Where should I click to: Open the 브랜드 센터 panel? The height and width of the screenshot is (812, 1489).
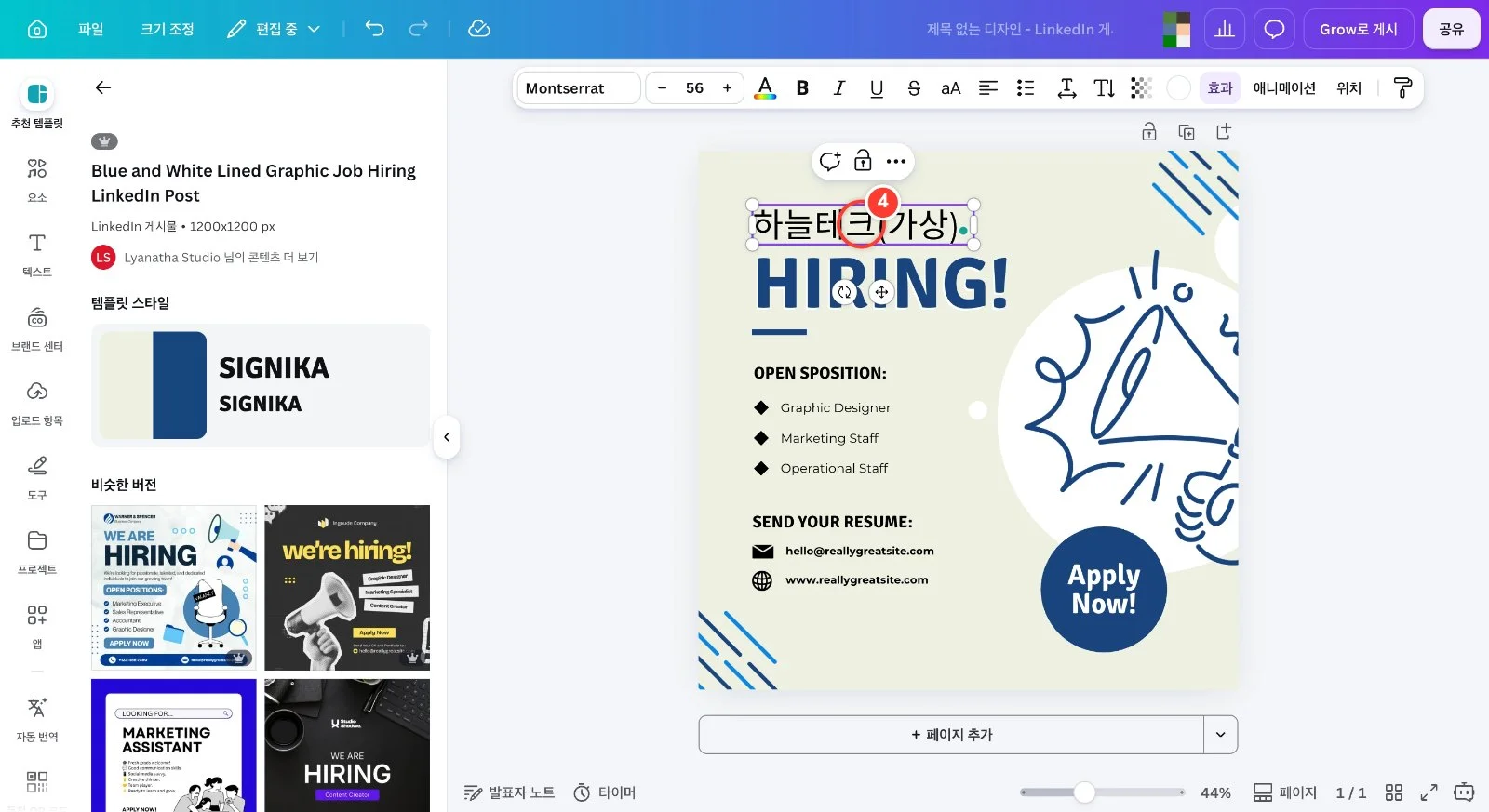pyautogui.click(x=37, y=328)
